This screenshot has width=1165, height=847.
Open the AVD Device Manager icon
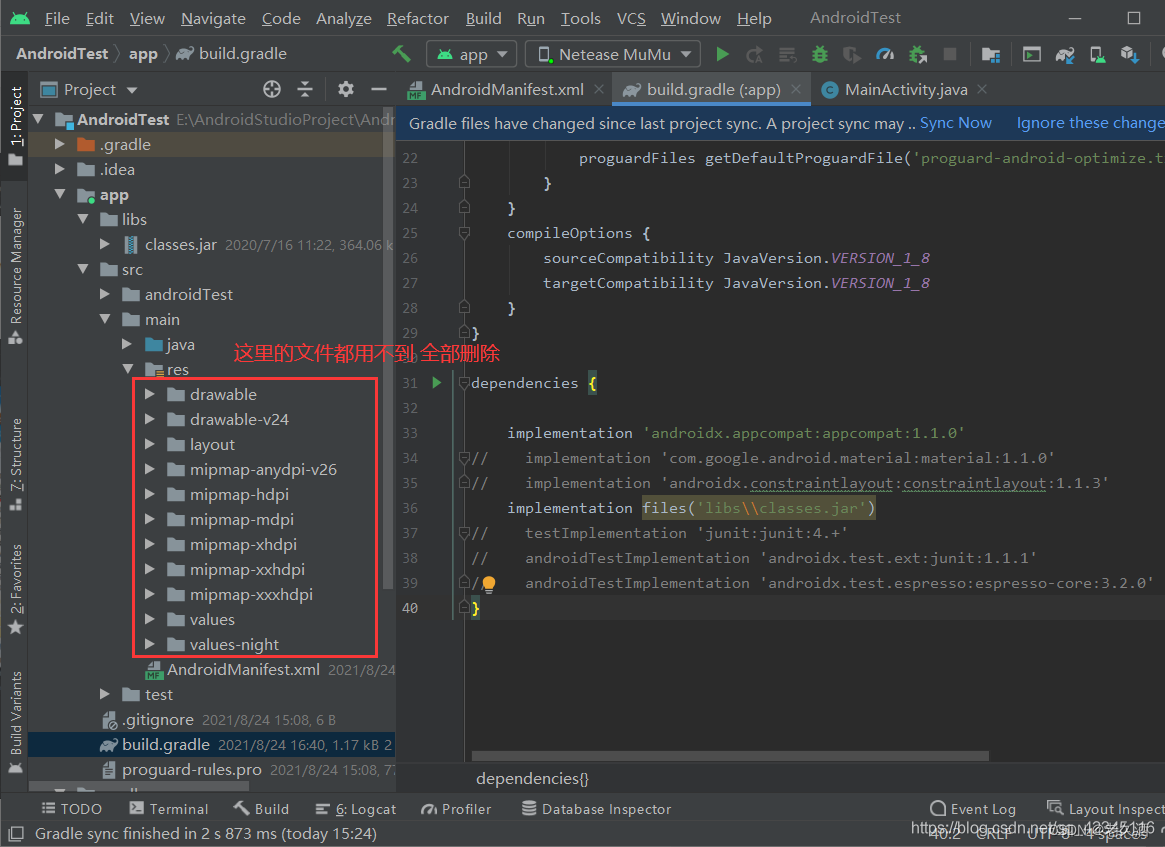point(1097,54)
